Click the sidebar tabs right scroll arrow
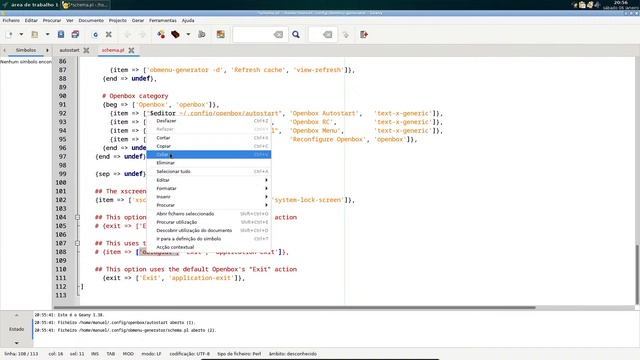 (47, 50)
